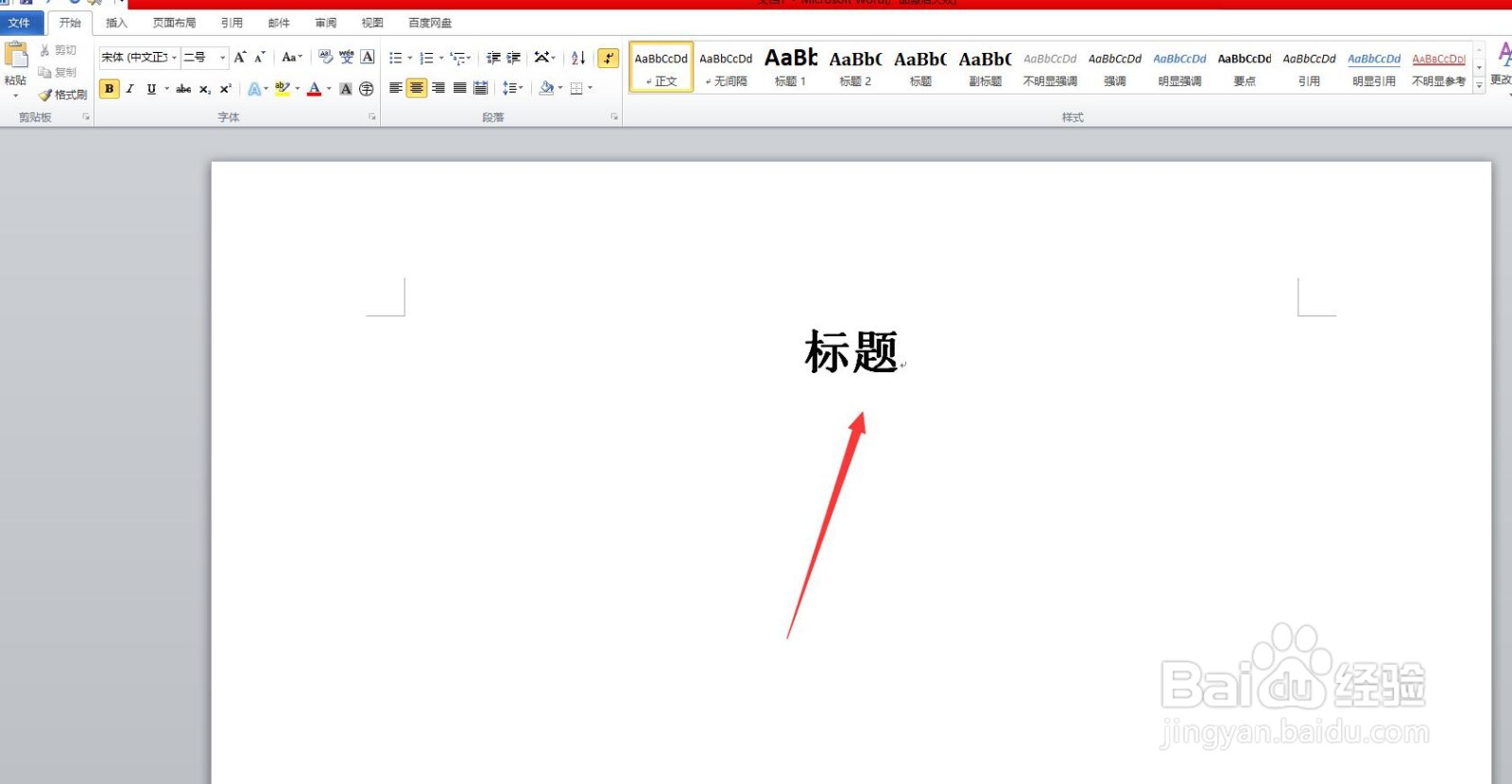Click the shrink font icon
This screenshot has height=784, width=1512.
[x=260, y=58]
